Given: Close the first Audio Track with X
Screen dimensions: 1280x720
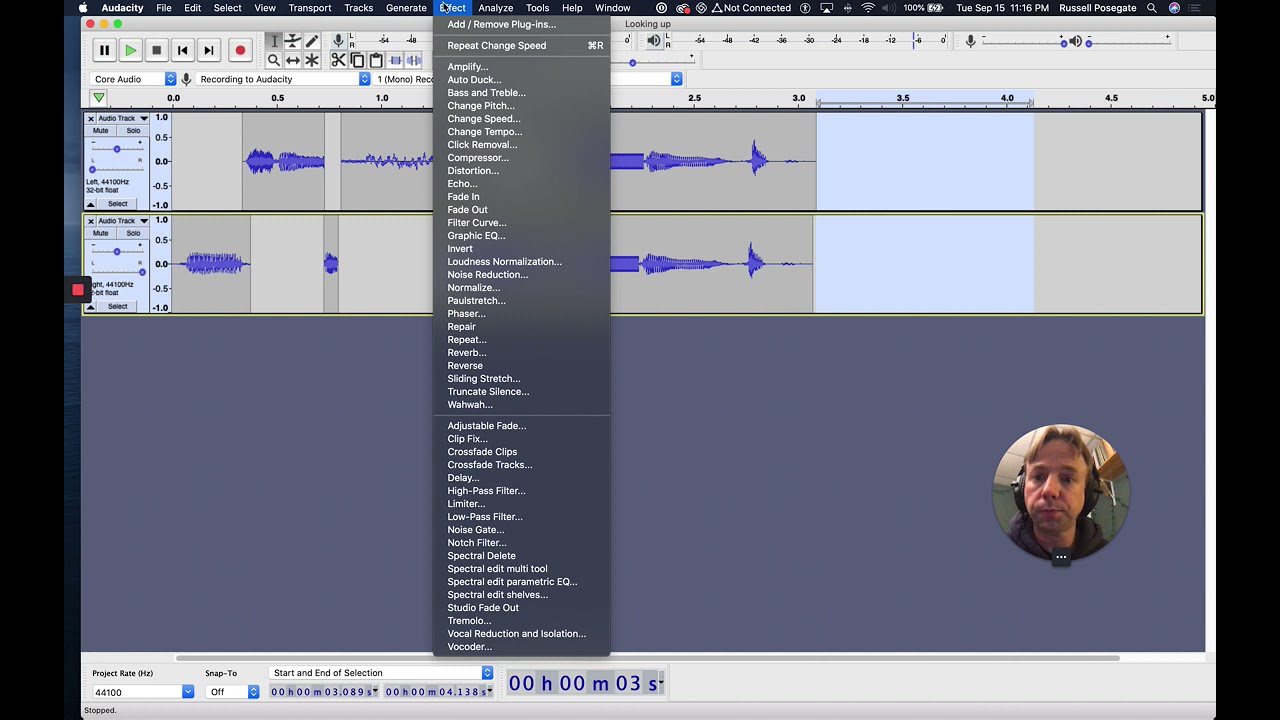Looking at the screenshot, I should [90, 118].
